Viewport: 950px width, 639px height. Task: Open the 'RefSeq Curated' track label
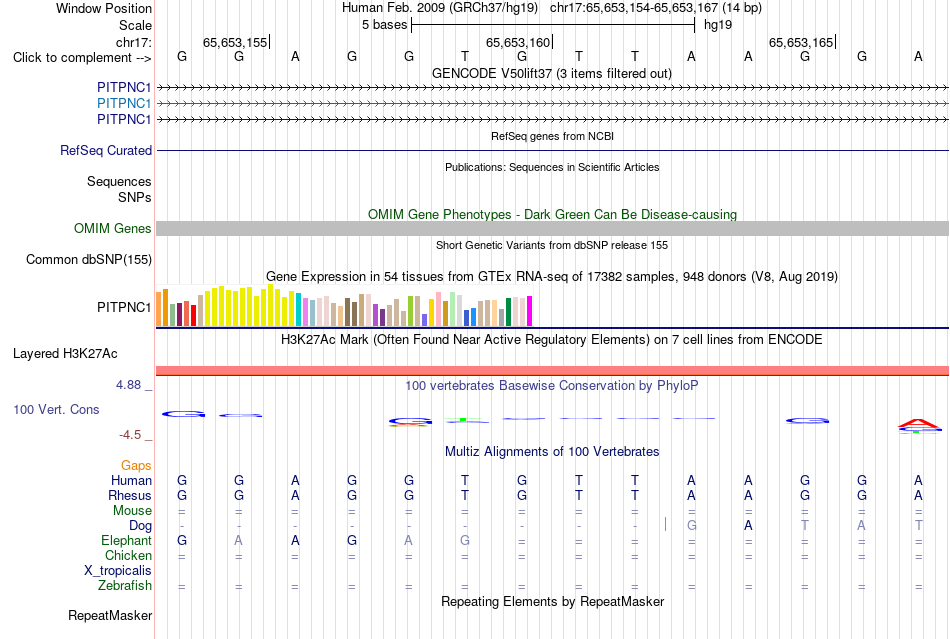coord(106,150)
